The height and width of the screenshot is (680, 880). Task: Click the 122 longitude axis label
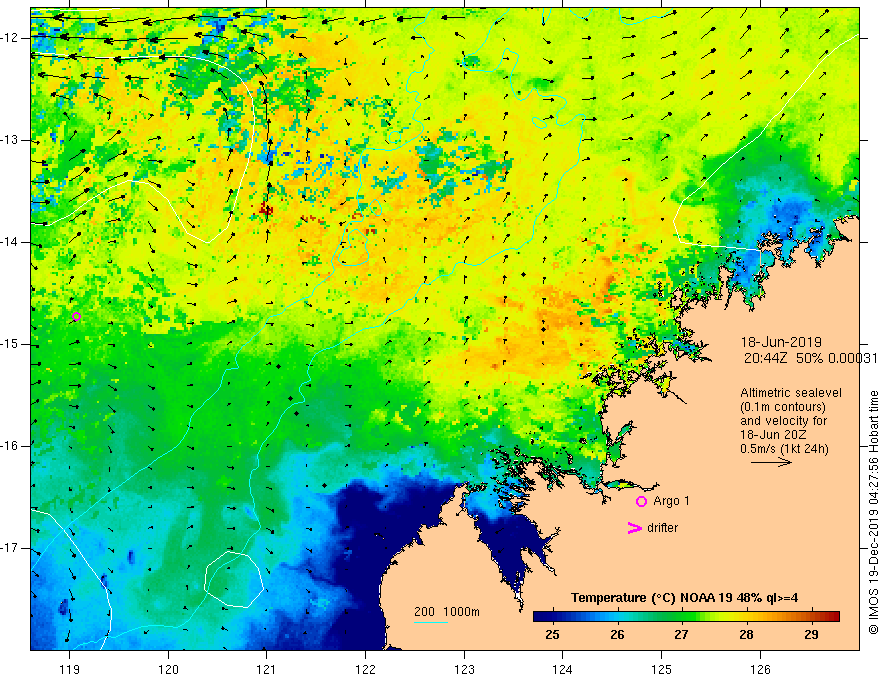point(365,669)
